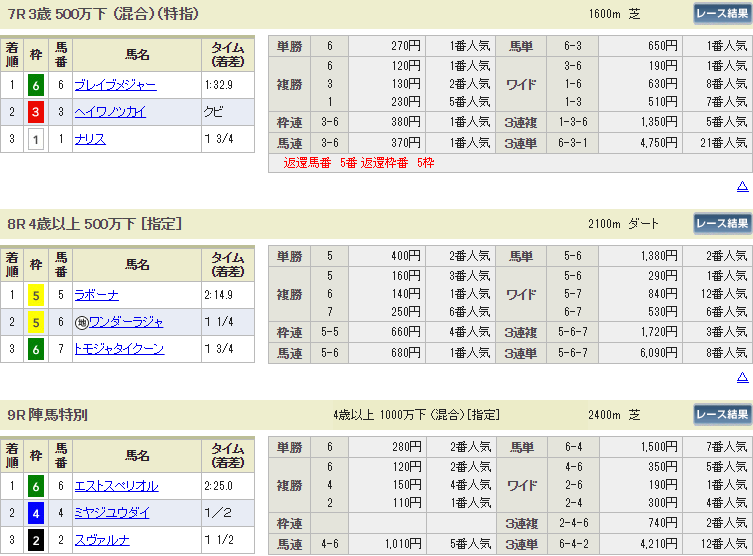Open horse link ブレイブメジャー
The width and height of the screenshot is (753, 556).
tap(115, 85)
